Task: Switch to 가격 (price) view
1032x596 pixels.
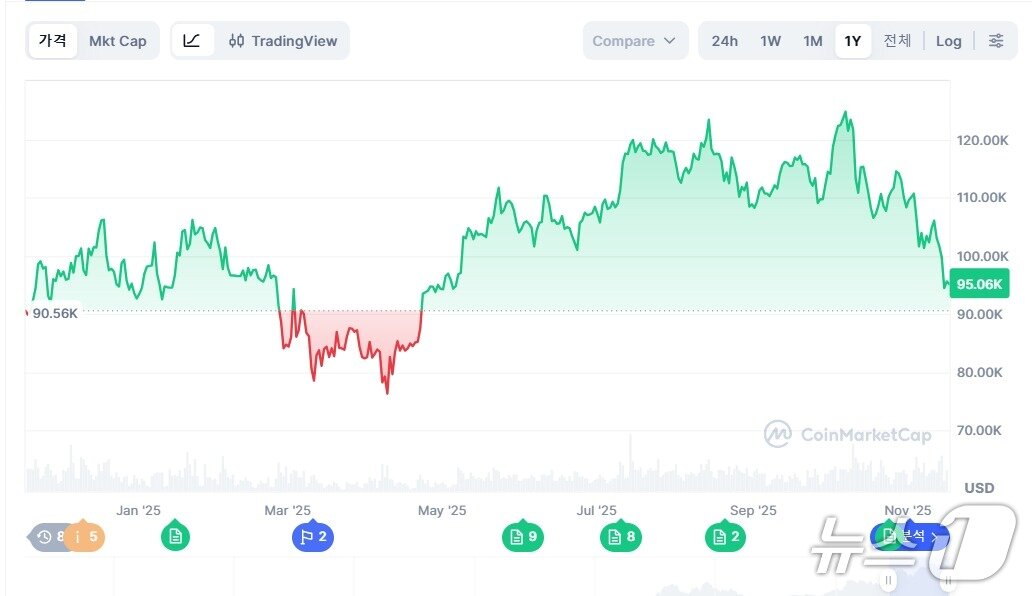Action: coord(53,41)
